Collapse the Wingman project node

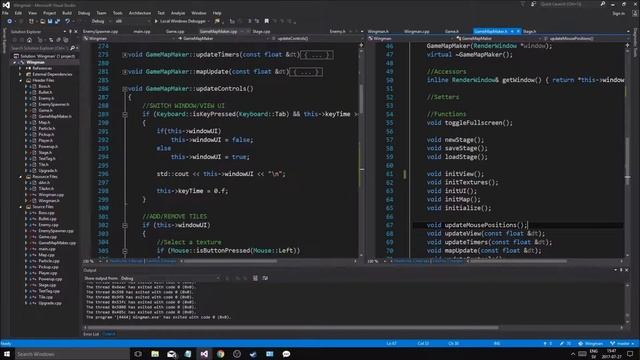tap(15, 62)
